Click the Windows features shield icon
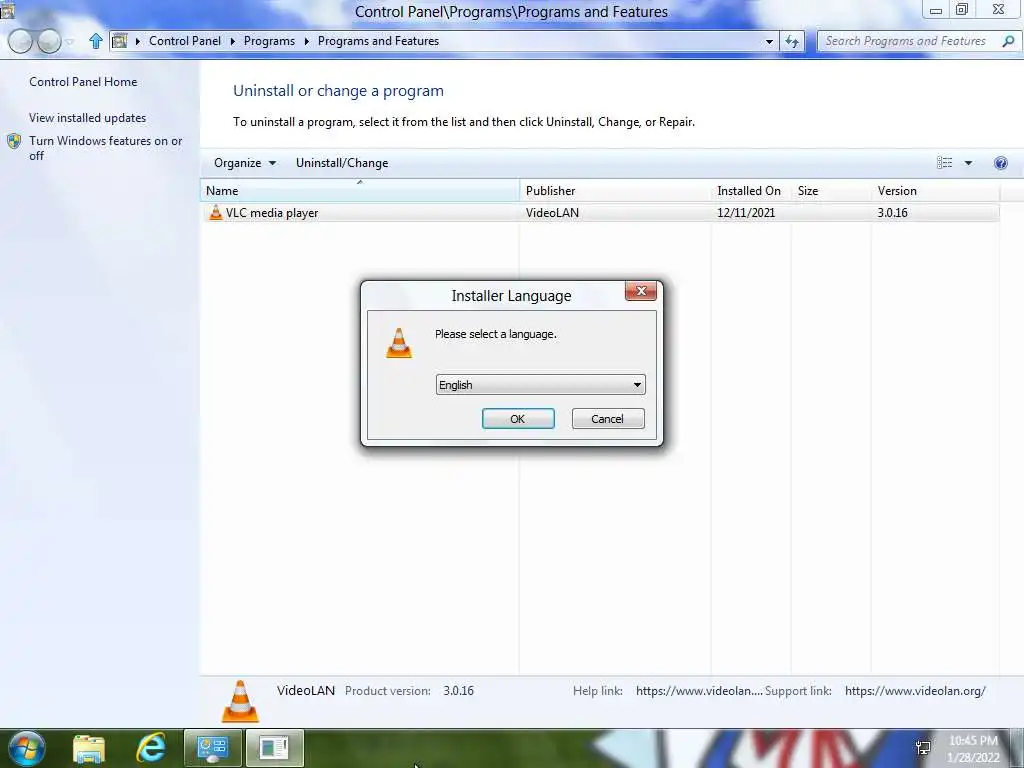Viewport: 1024px width, 768px height. 14,141
